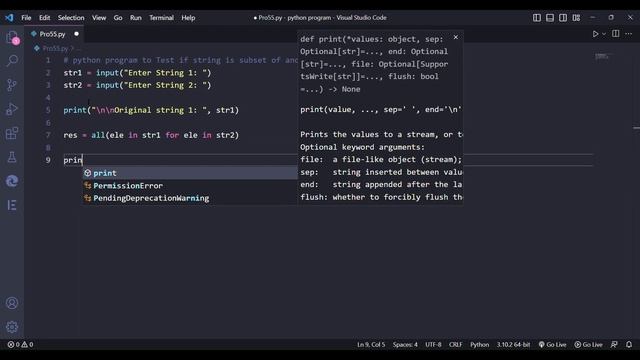The image size is (640, 360).
Task: Open the Help menu
Action: coord(188,18)
